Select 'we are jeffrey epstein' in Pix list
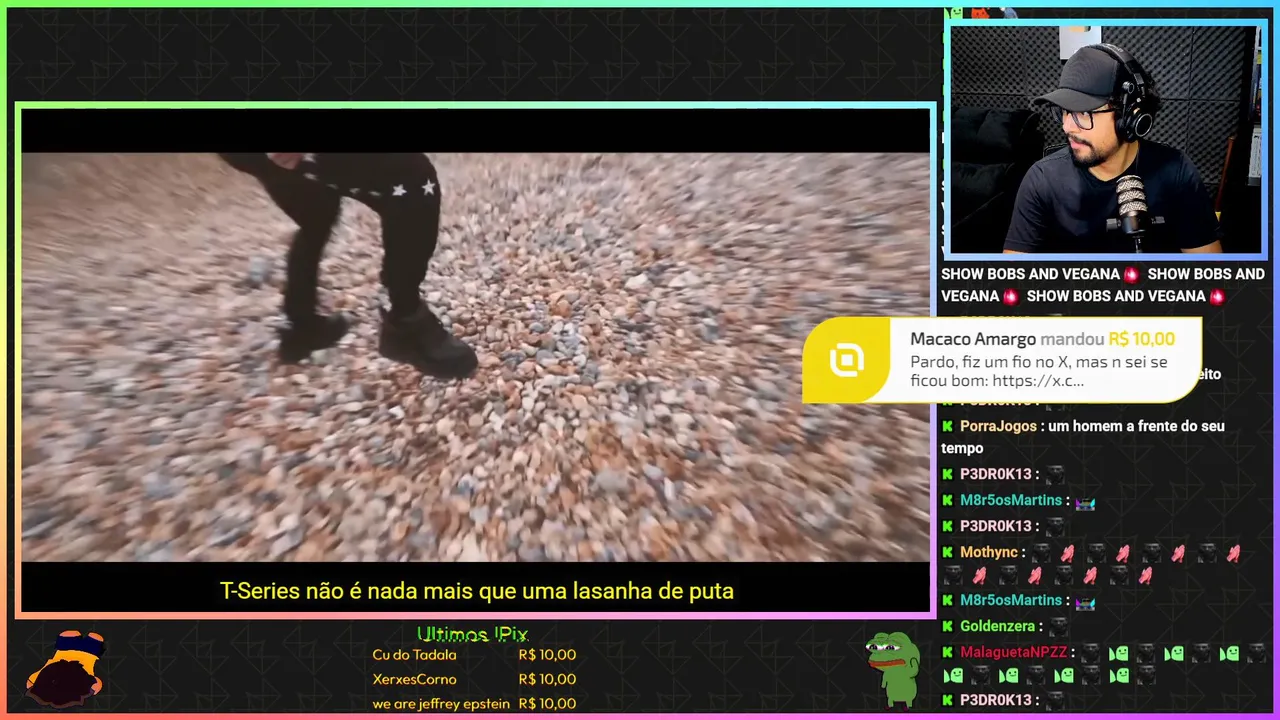 (441, 703)
